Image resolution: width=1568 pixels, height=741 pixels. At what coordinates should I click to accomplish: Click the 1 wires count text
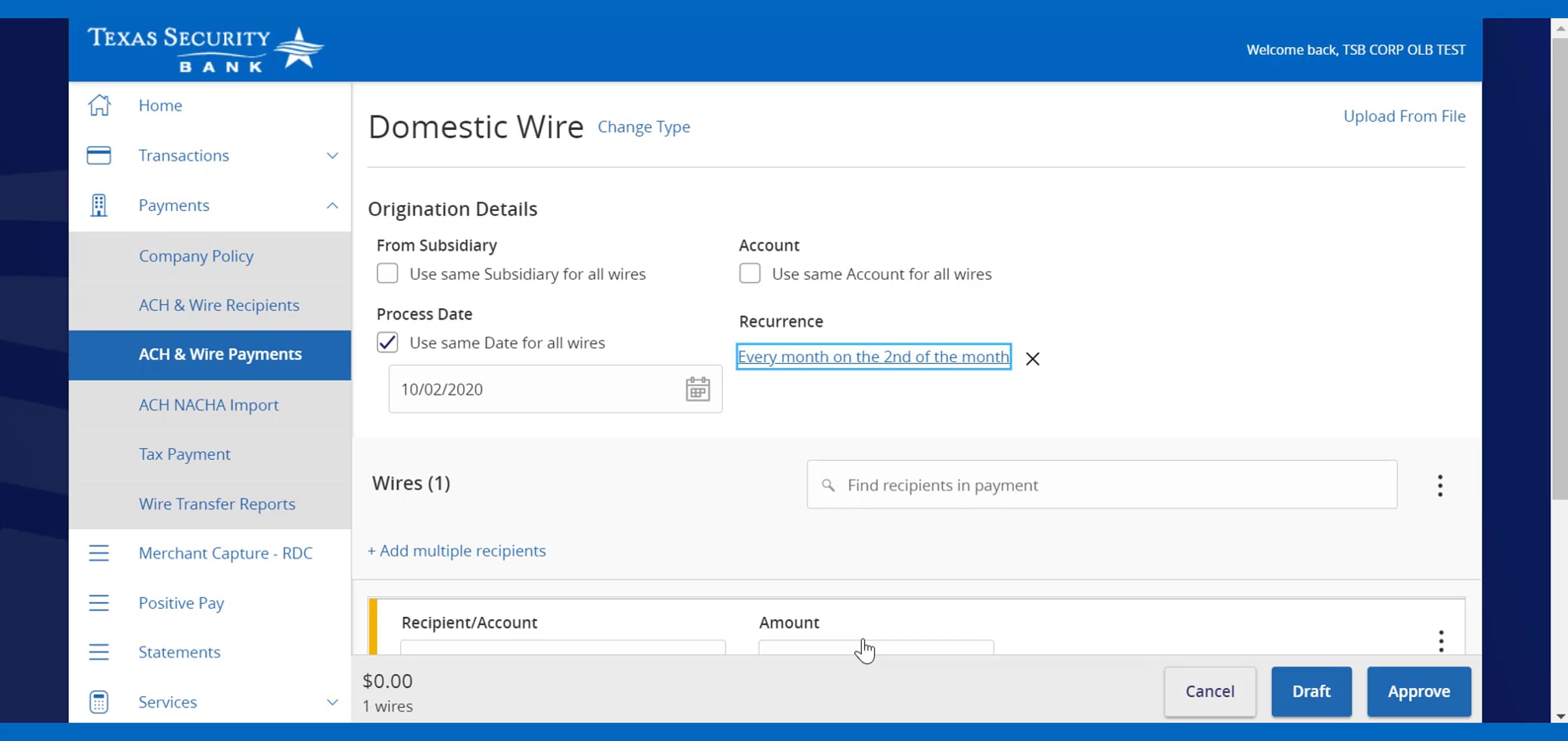pyautogui.click(x=387, y=706)
